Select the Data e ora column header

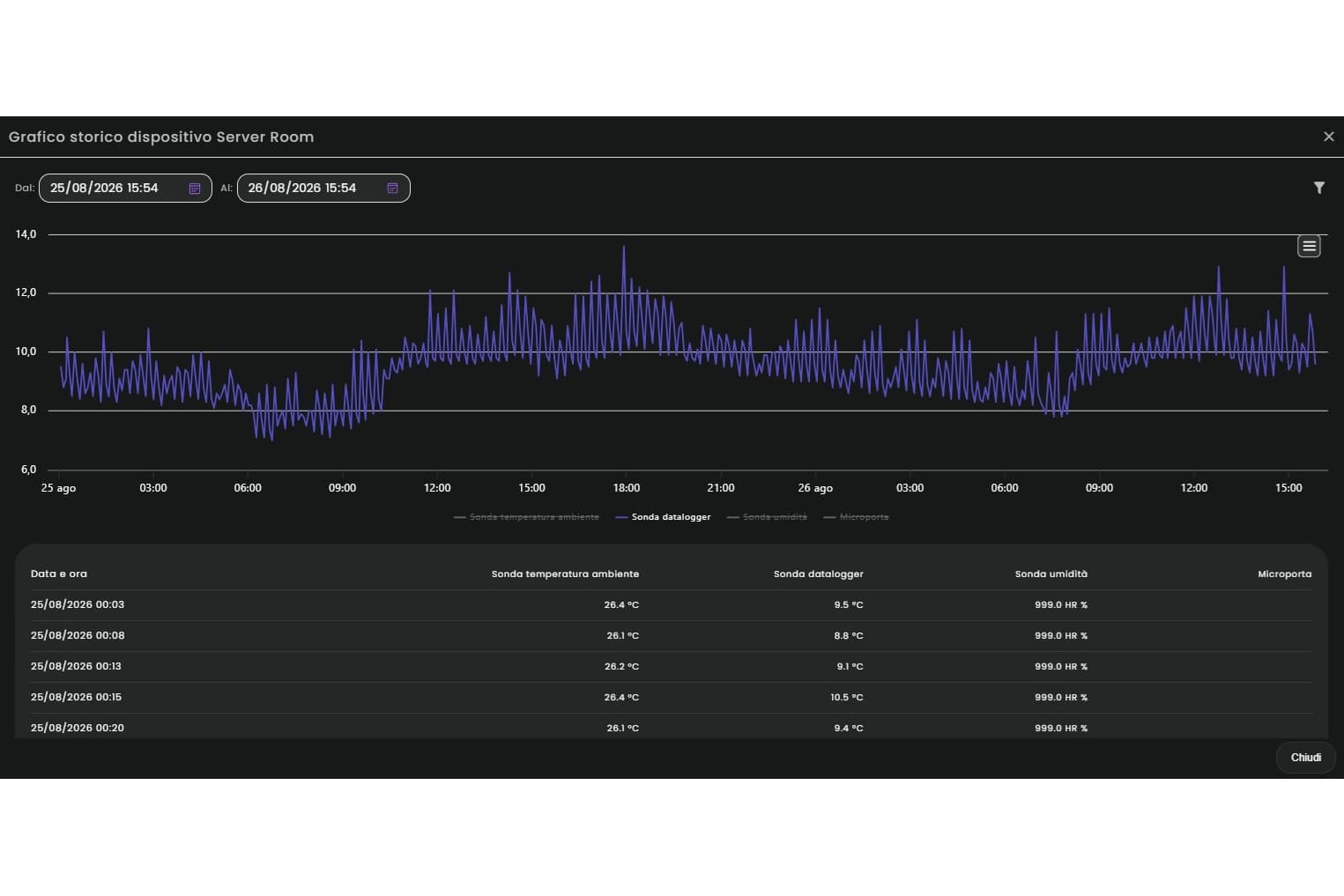(59, 574)
